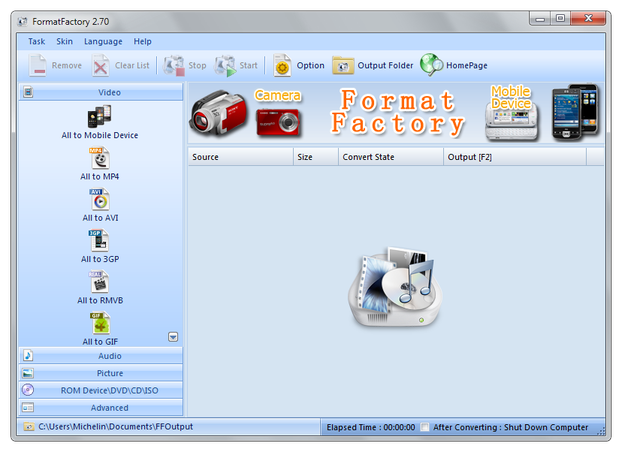Select the All to MP4 icon
The width and height of the screenshot is (625, 455).
pos(100,158)
